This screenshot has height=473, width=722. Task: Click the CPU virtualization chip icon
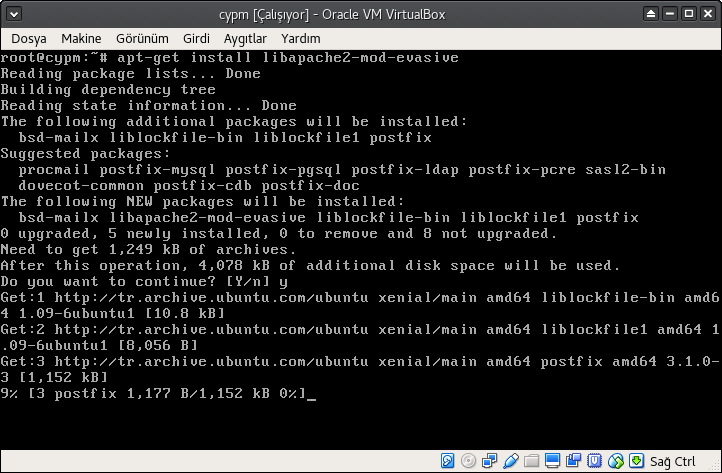pyautogui.click(x=595, y=461)
